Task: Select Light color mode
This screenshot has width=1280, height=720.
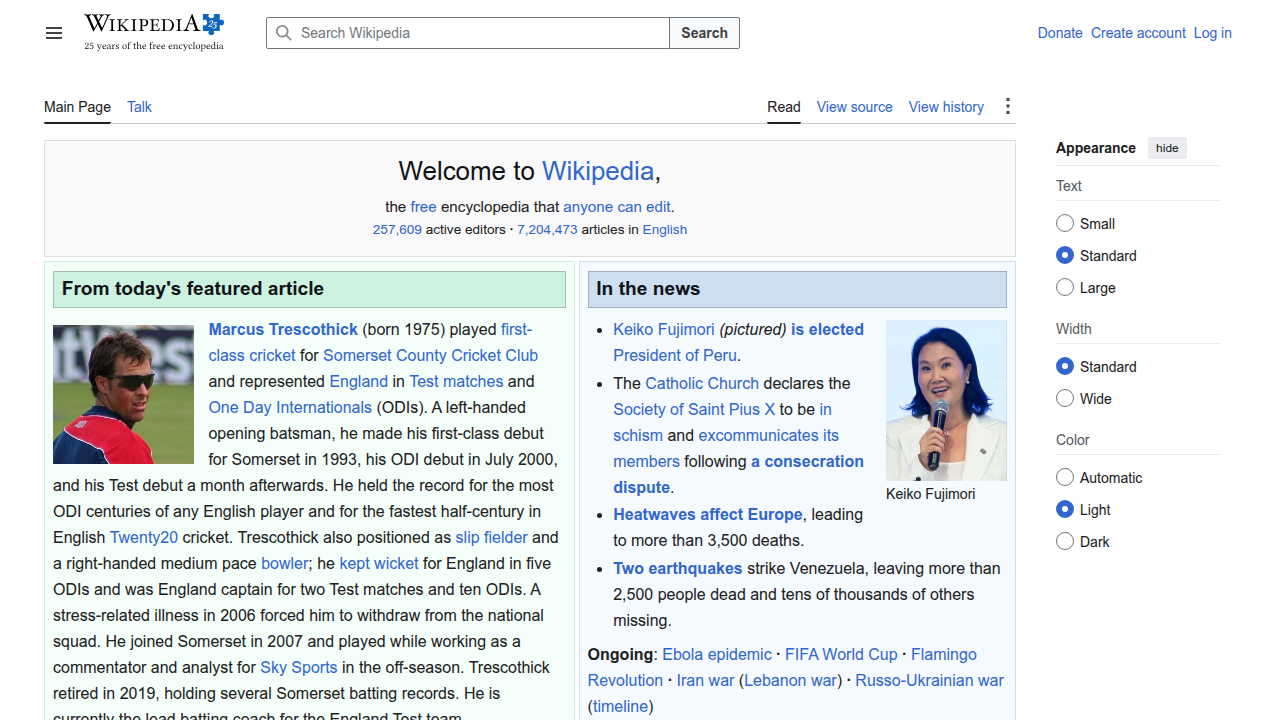Action: tap(1065, 510)
